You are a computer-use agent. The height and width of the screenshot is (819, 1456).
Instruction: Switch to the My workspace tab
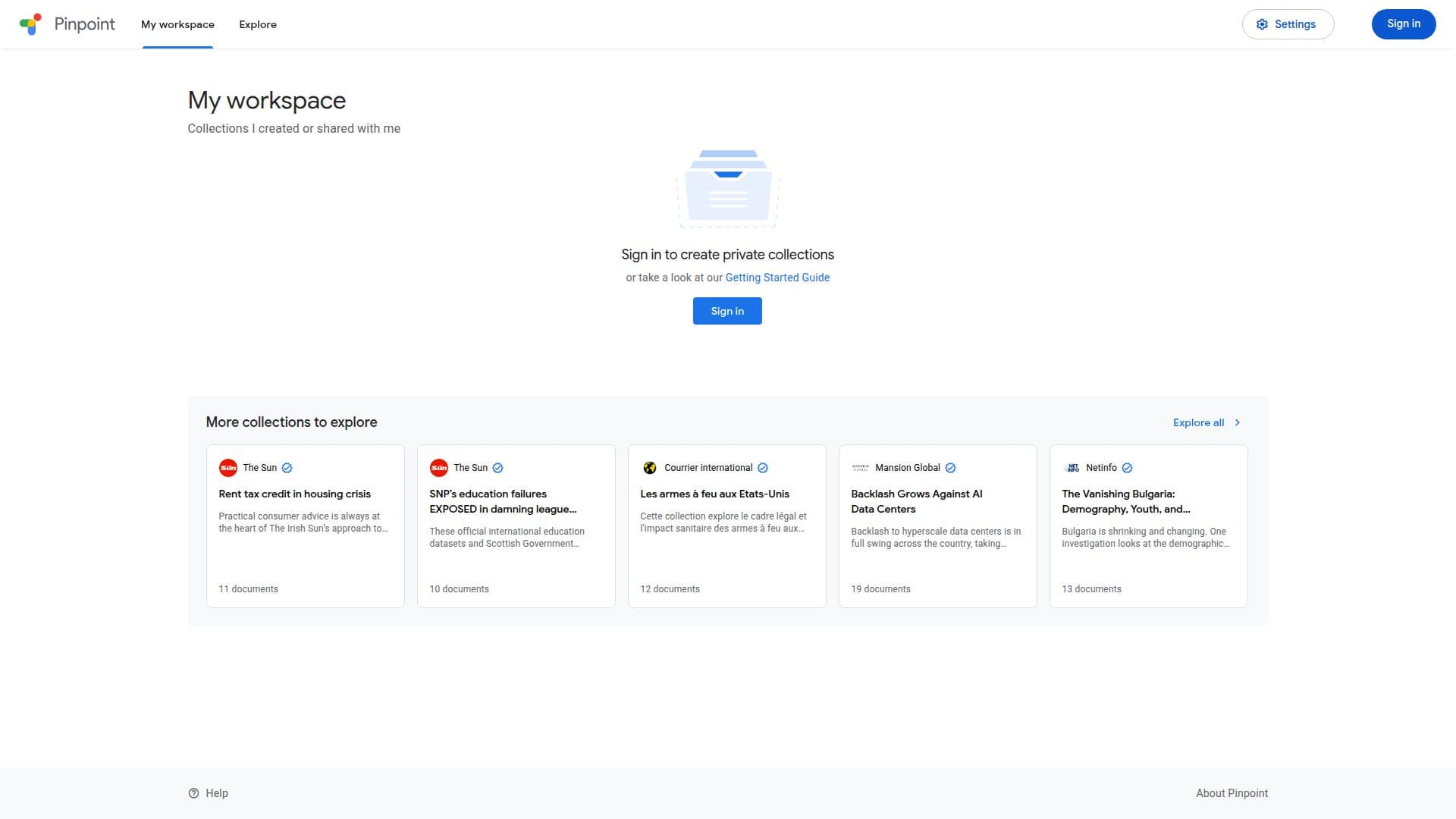point(177,24)
